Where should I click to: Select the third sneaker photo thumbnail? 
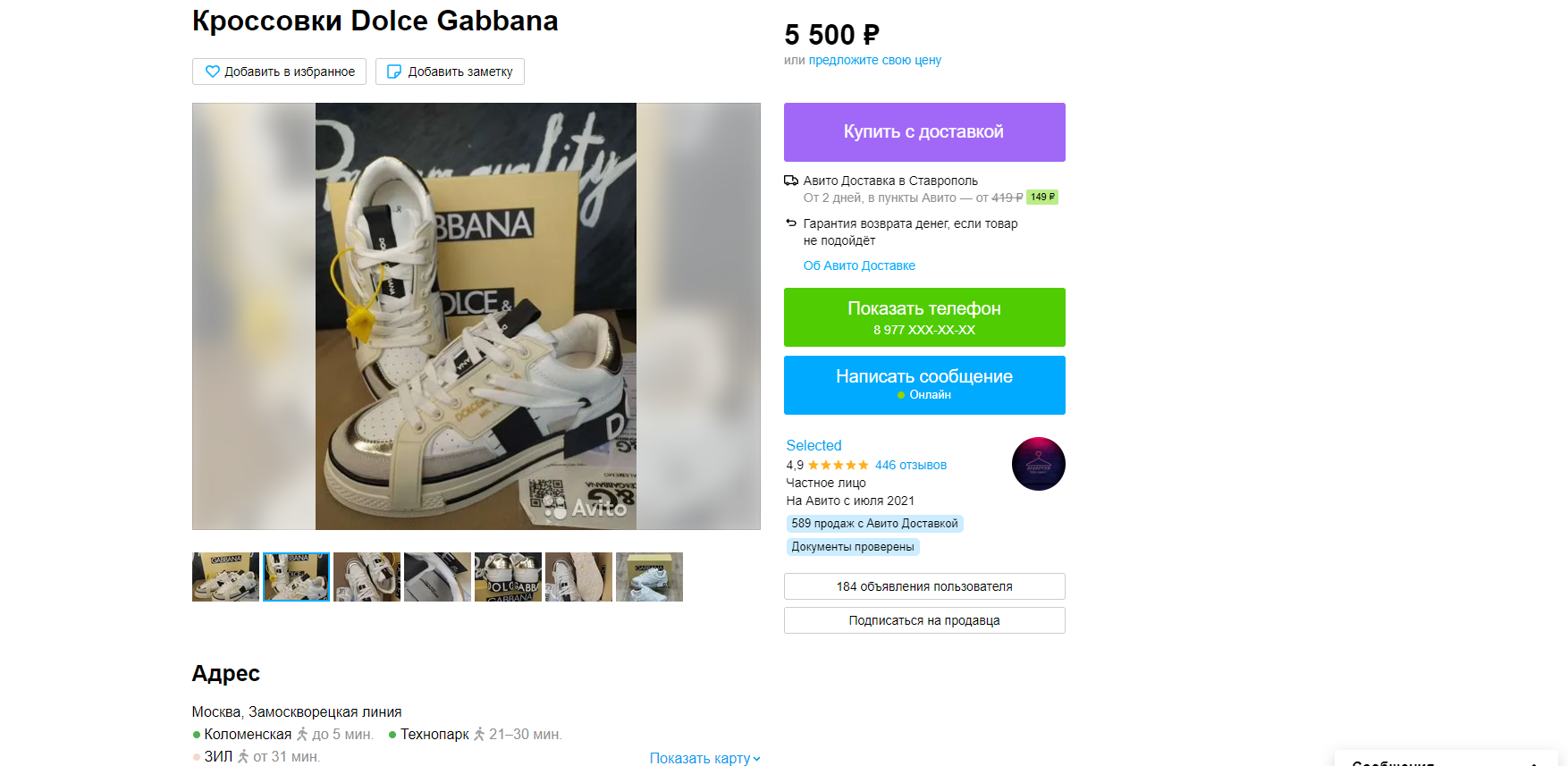point(367,577)
